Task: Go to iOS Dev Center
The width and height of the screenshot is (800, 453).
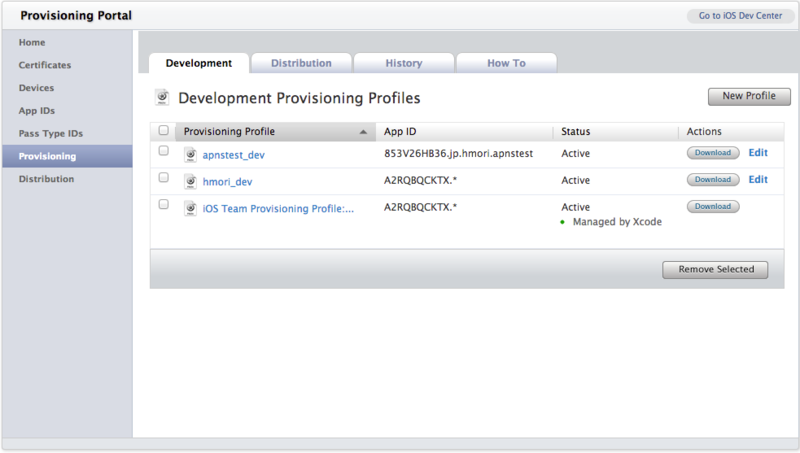Action: point(740,16)
